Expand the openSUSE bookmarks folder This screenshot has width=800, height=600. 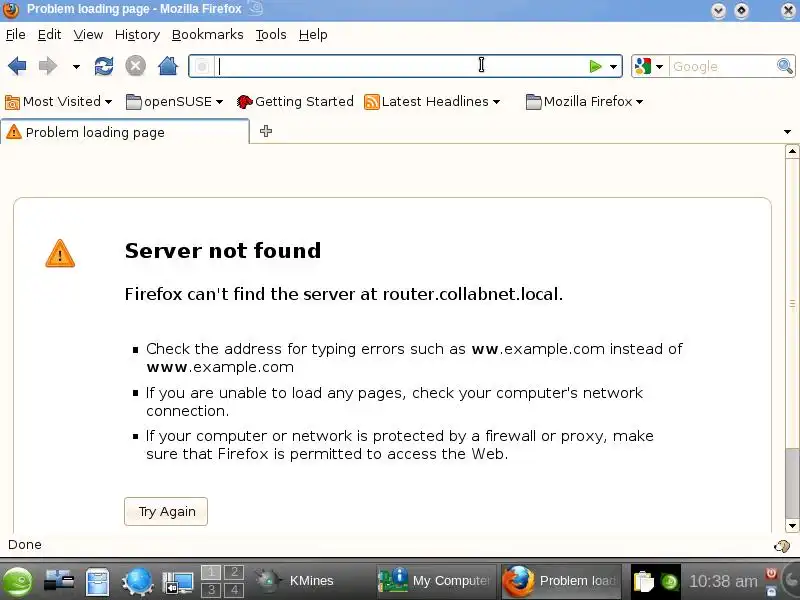coord(174,102)
